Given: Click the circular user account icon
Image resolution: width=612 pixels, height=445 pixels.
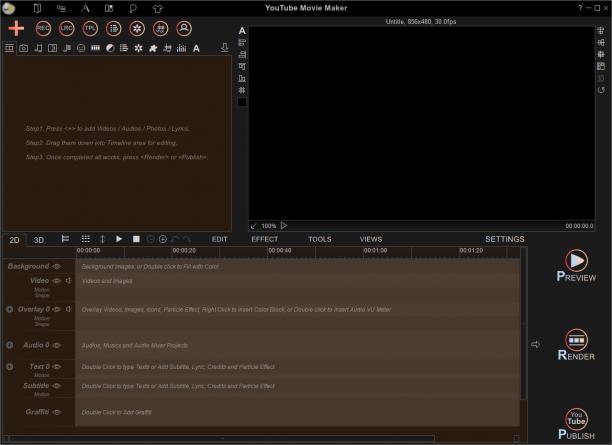Looking at the screenshot, I should 184,28.
